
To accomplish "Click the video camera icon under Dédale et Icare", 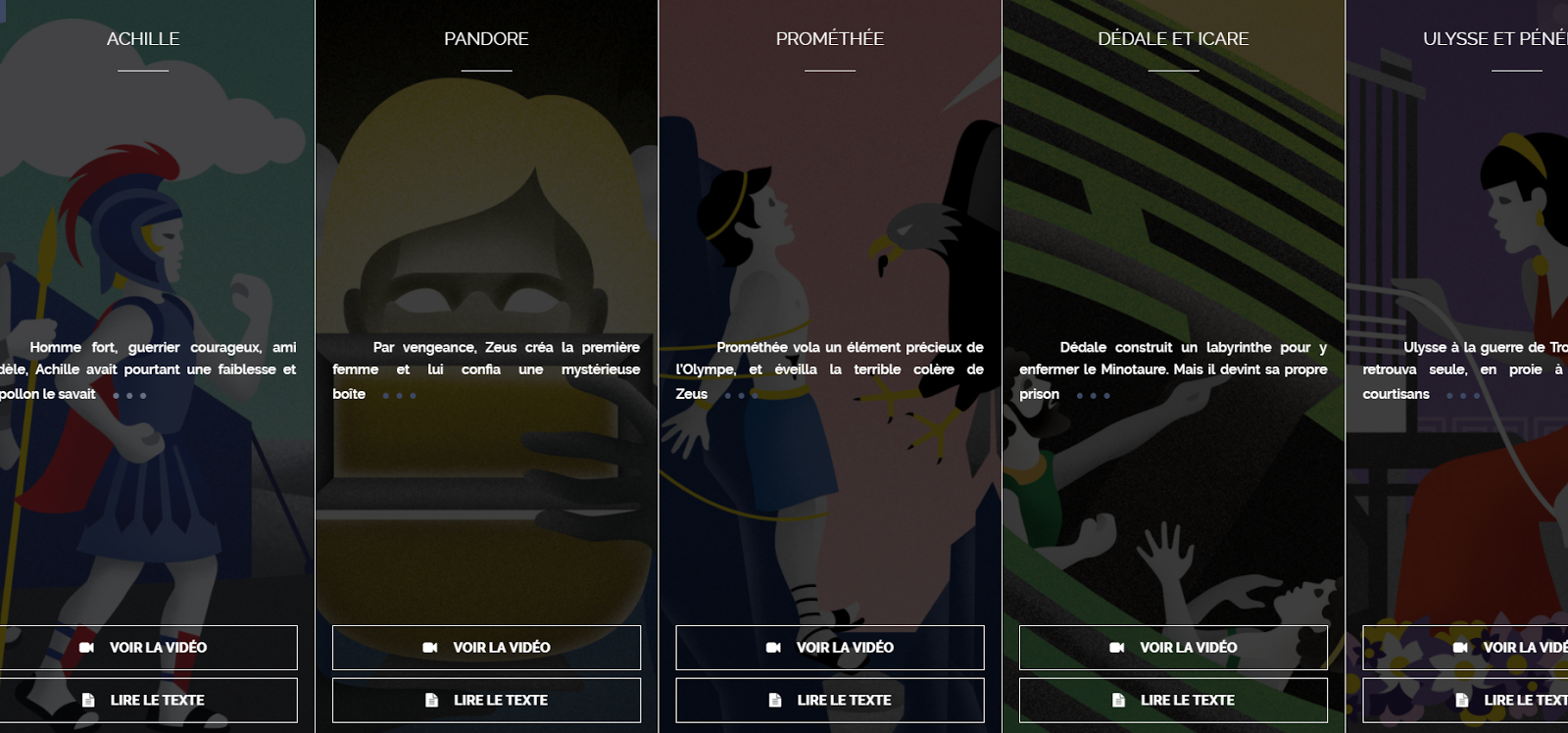I will [1116, 648].
